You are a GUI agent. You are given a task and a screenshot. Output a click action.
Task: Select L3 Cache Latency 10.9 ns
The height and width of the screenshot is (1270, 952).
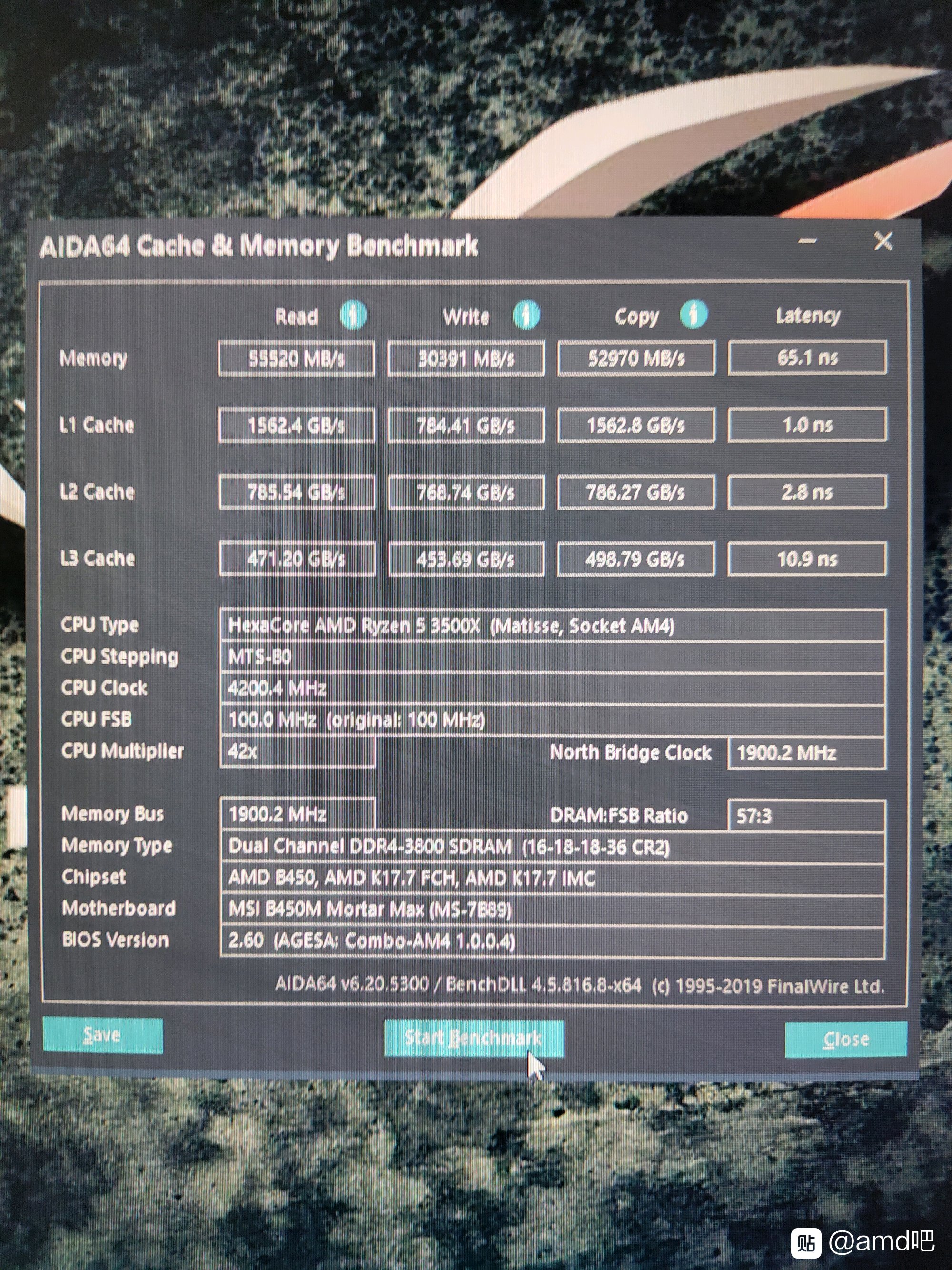(807, 559)
